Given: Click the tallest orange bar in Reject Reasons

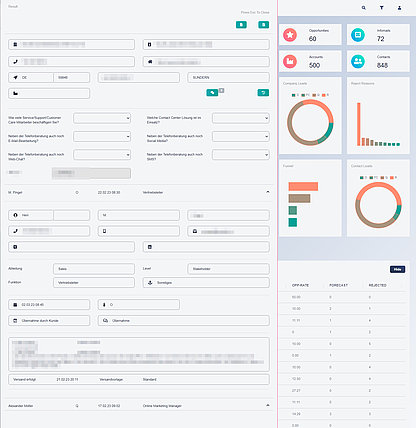Looking at the screenshot, I should point(359,124).
